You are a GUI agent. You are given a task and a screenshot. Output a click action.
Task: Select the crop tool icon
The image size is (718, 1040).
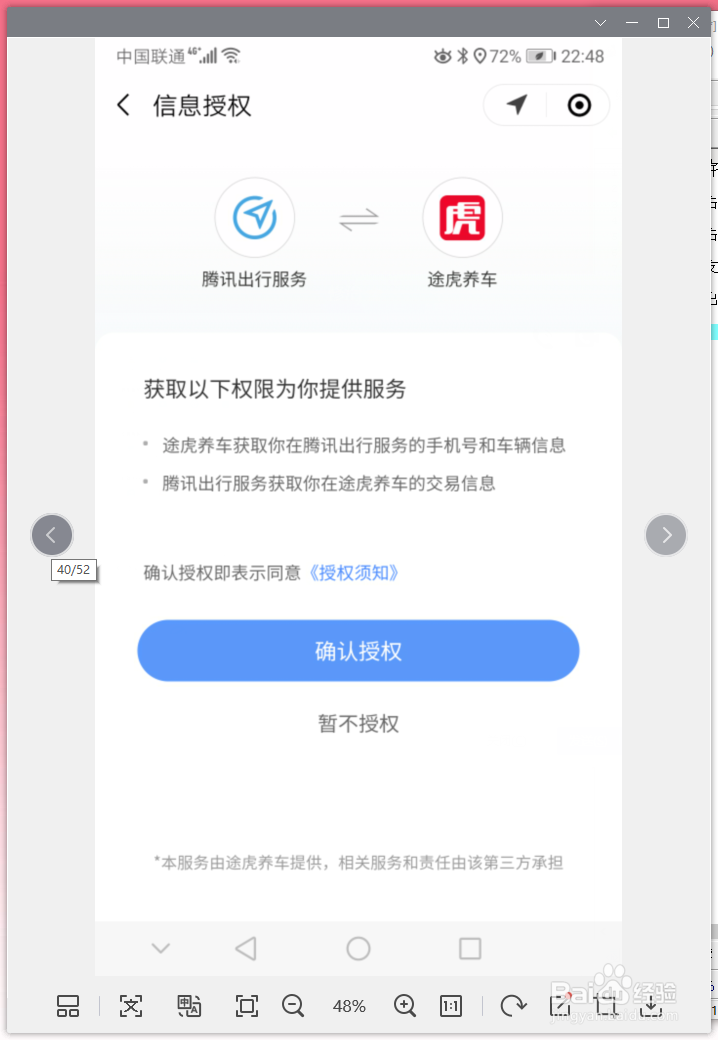605,1006
